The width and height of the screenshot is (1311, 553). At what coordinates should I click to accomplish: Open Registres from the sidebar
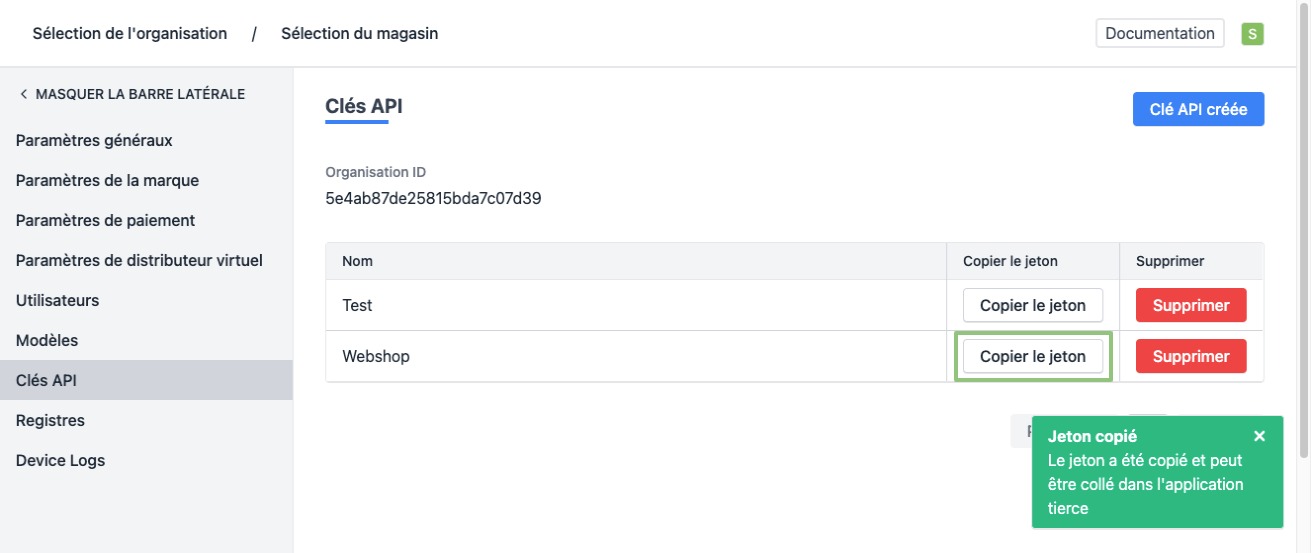pyautogui.click(x=50, y=420)
